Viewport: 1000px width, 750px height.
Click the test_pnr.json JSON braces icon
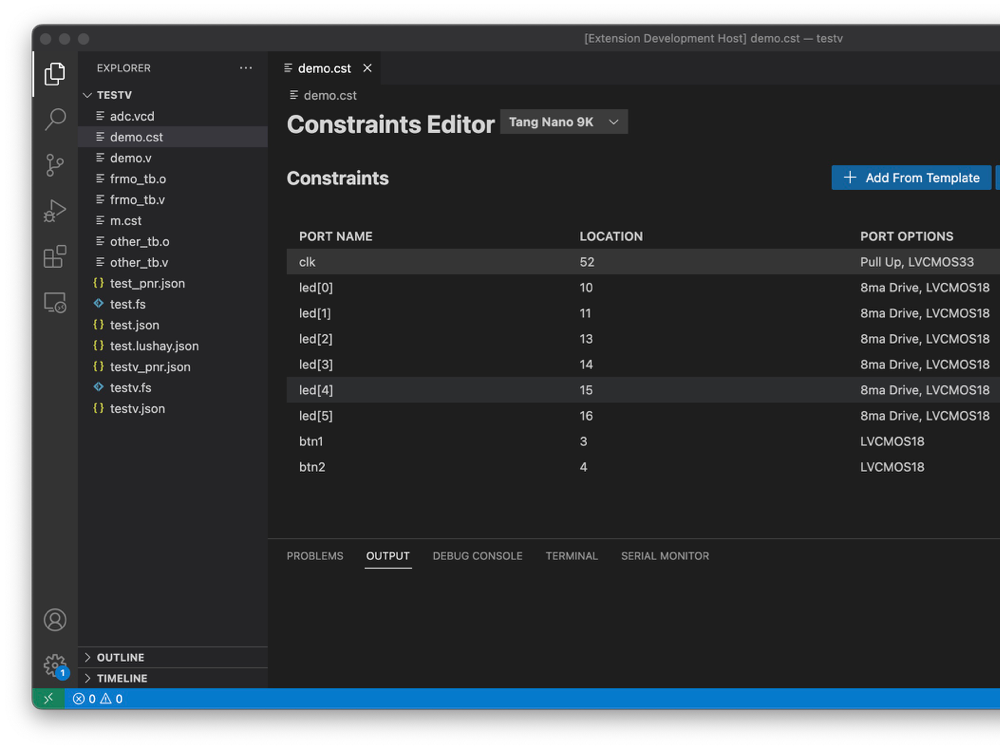point(98,283)
